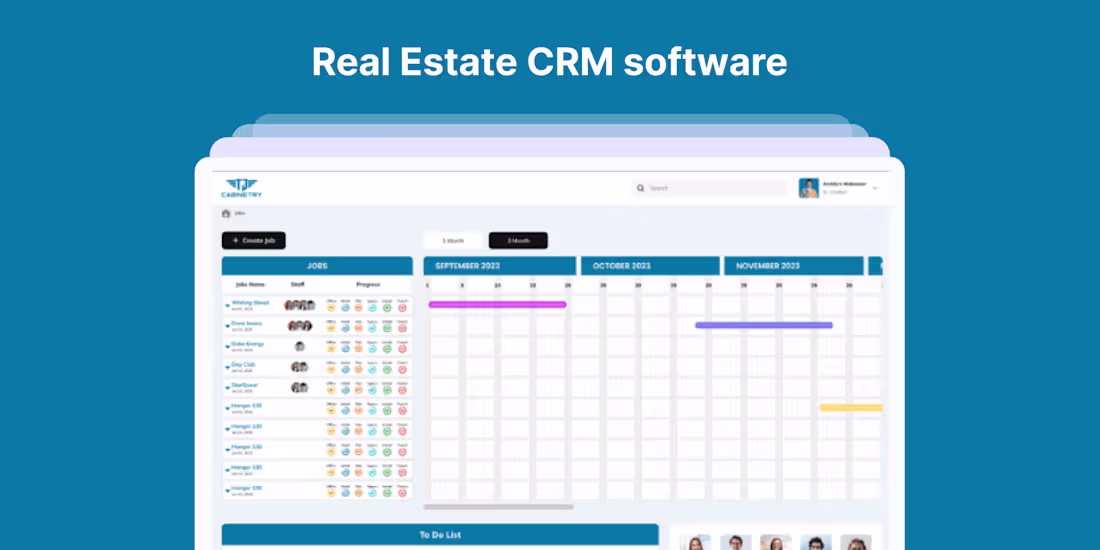
Task: Select the November 2023 month header
Action: point(793,266)
